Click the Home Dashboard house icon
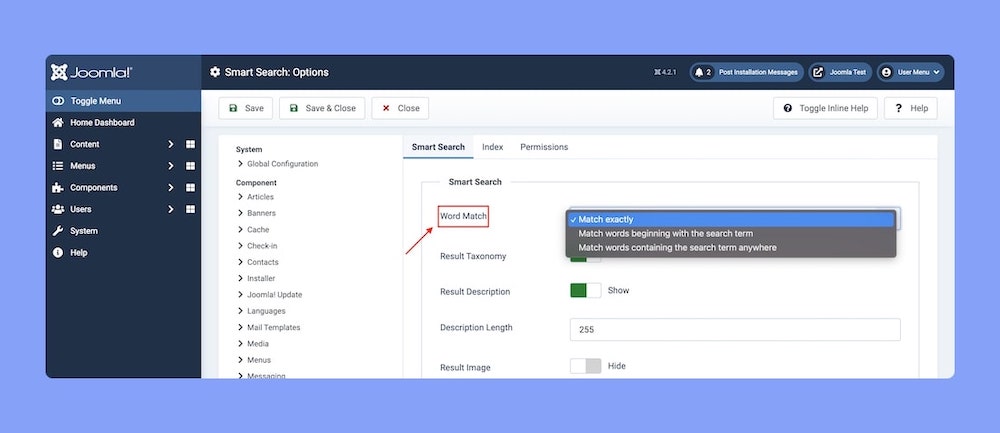Screen dimensions: 1000x433 coord(58,123)
